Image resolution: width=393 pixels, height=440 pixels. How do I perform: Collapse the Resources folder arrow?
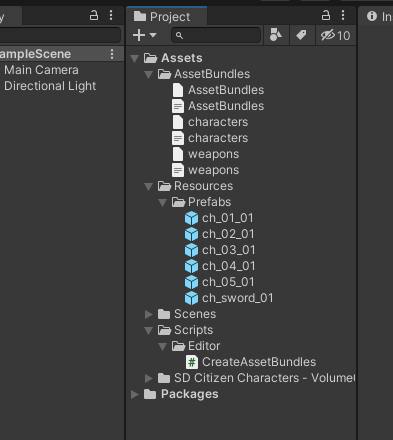[x=149, y=187]
